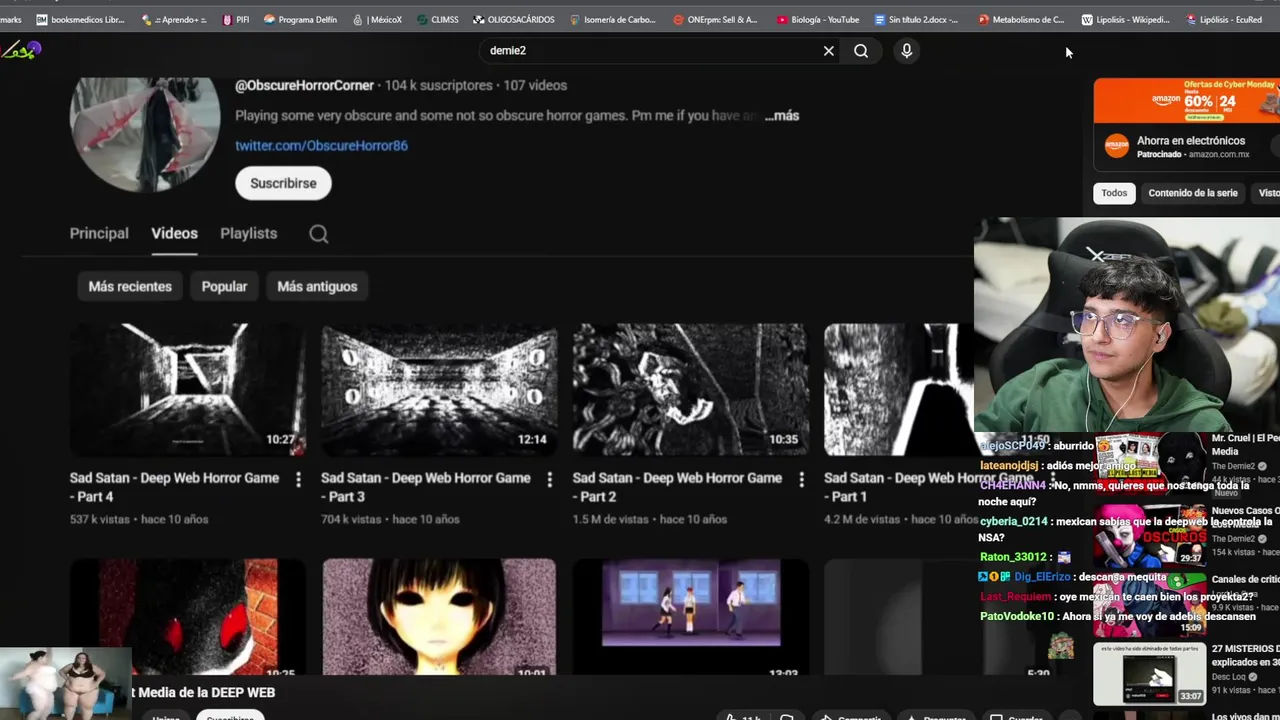Open the Sin título 2.docx bookmark

point(917,19)
